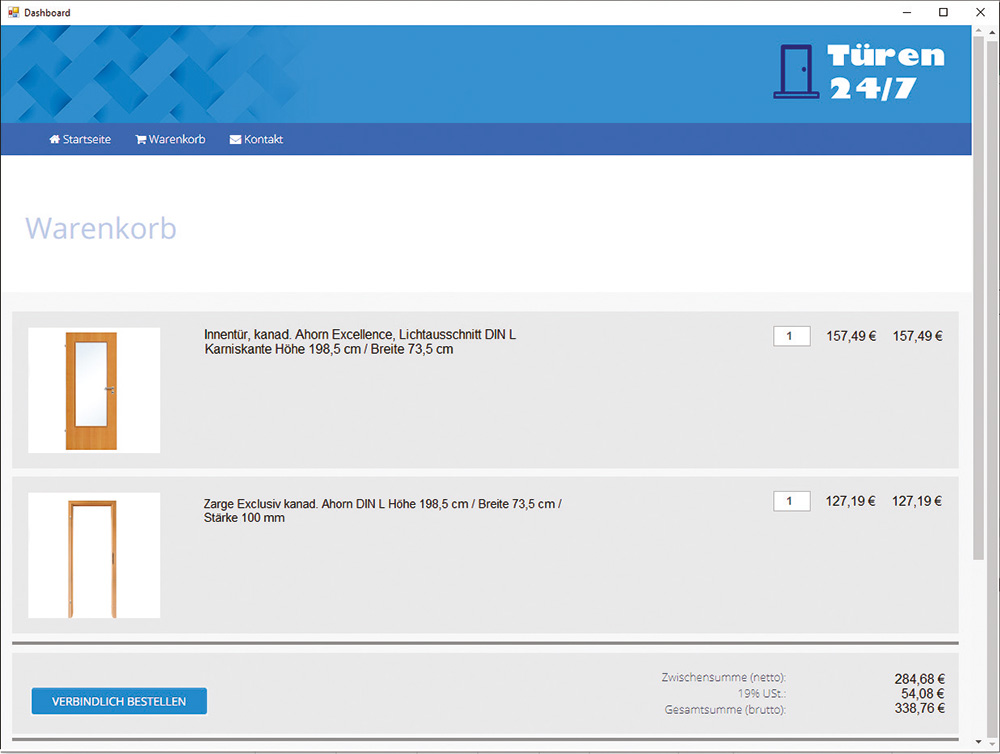Open the Startseite navigation item
The image size is (1000, 754).
point(86,140)
